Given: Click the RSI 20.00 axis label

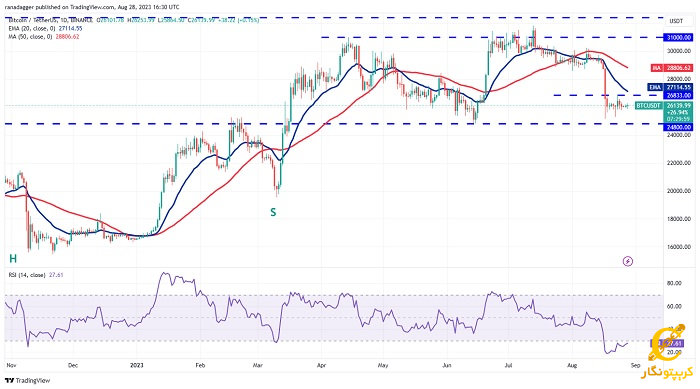Looking at the screenshot, I should pyautogui.click(x=674, y=352).
